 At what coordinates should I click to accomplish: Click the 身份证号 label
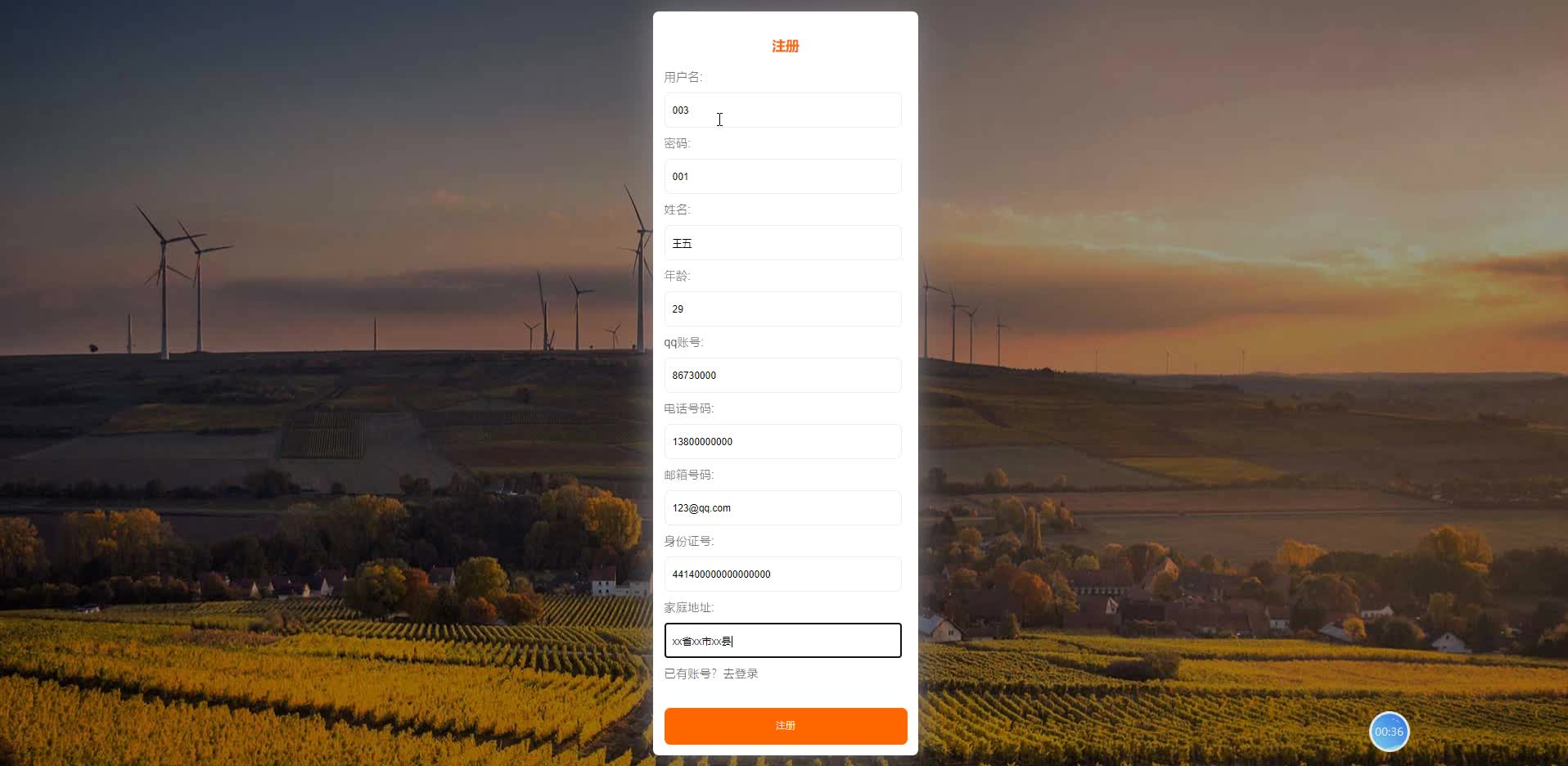point(689,541)
